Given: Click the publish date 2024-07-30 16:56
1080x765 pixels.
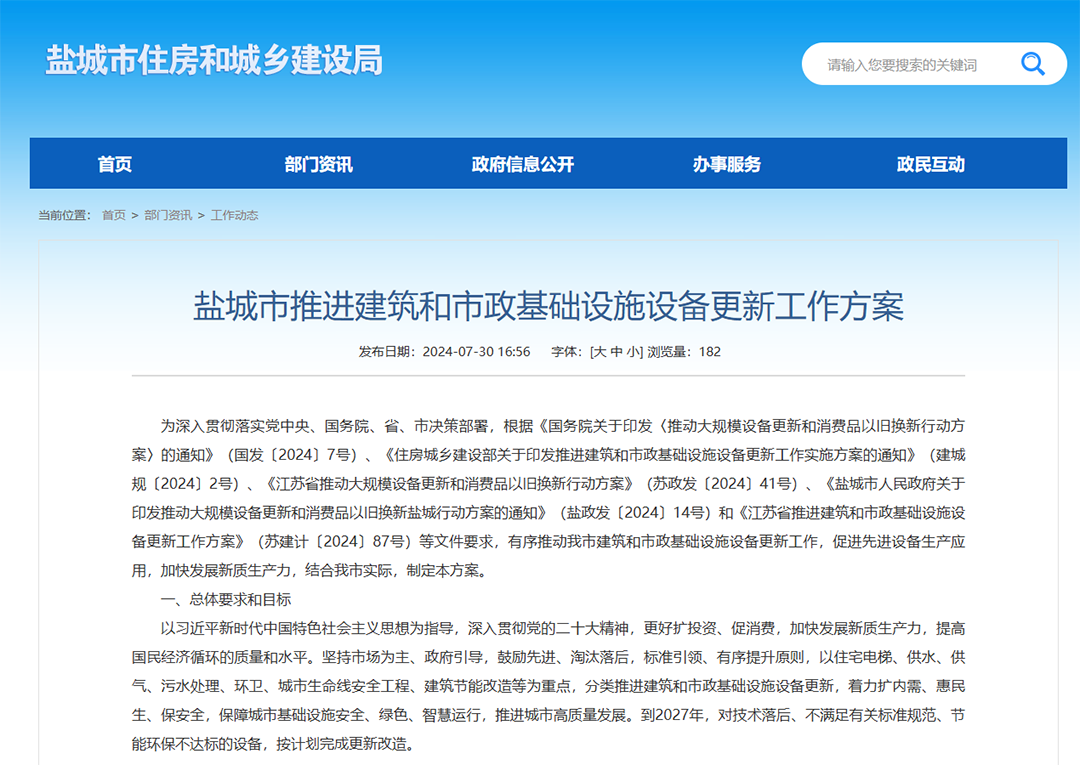Looking at the screenshot, I should [x=476, y=352].
